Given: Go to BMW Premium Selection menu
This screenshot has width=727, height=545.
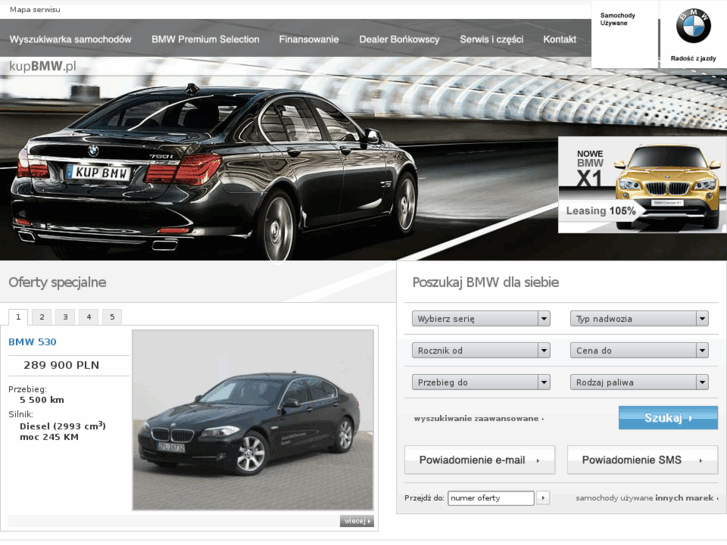Looking at the screenshot, I should [x=205, y=40].
